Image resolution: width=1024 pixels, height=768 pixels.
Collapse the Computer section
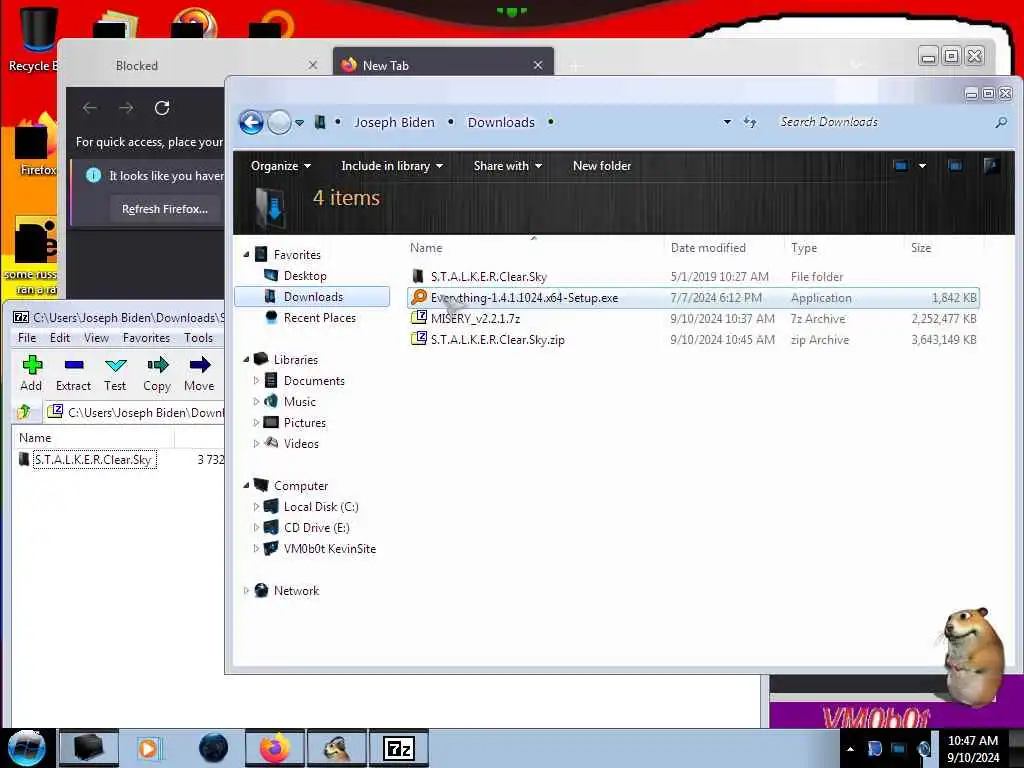[x=246, y=485]
